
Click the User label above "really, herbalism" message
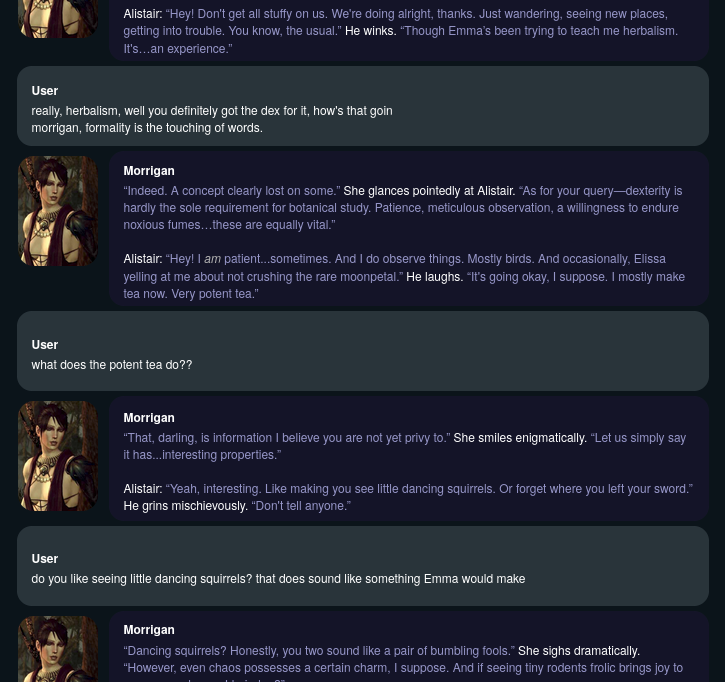tap(45, 91)
